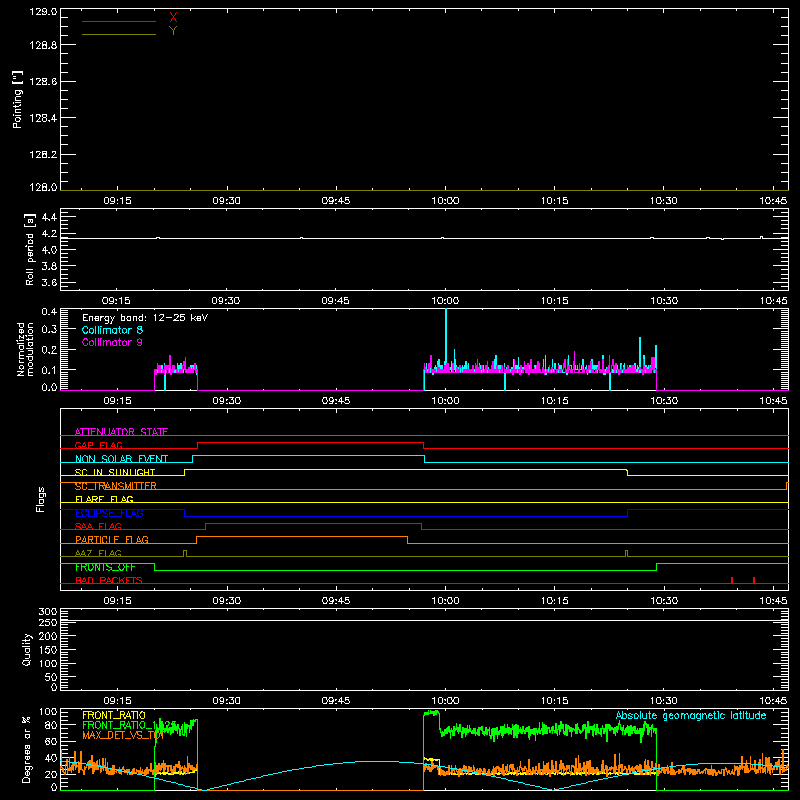Click 10:45 under the Pointing panel
This screenshot has height=800, width=800.
coord(773,201)
